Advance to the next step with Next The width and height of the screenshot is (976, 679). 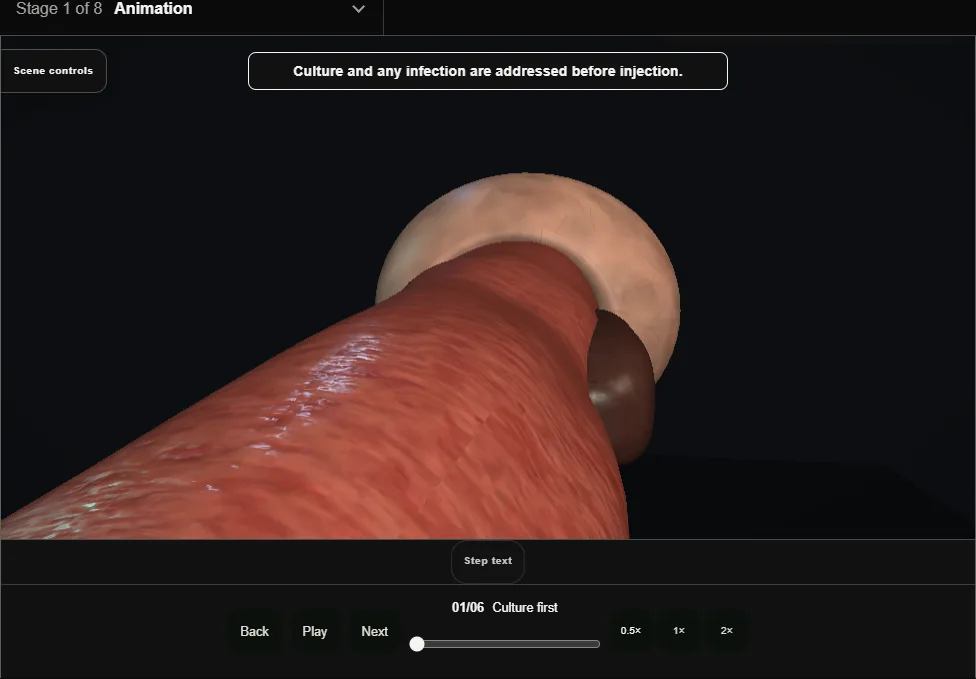375,632
